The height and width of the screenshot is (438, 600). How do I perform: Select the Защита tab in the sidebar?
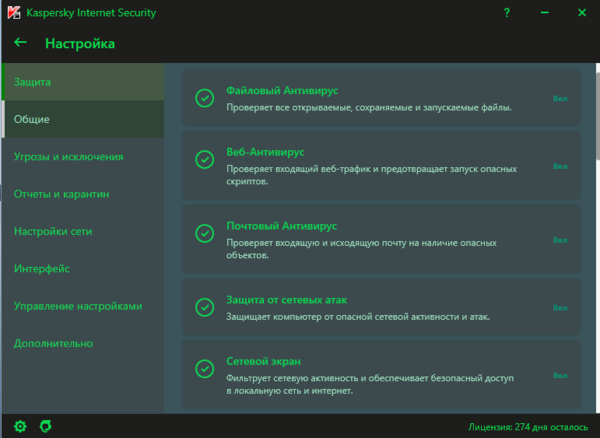tap(33, 81)
